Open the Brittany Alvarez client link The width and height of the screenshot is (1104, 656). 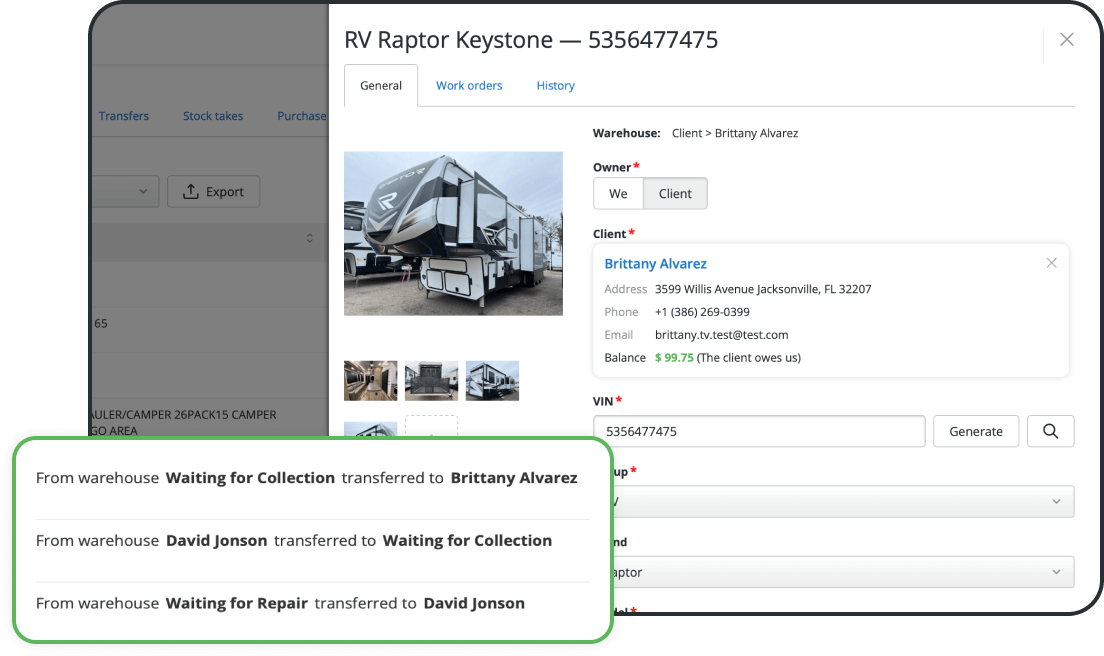point(655,263)
